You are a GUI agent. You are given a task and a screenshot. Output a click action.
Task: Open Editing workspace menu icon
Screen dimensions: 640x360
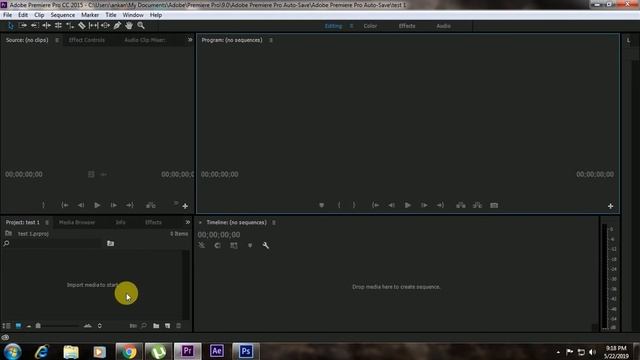point(351,26)
